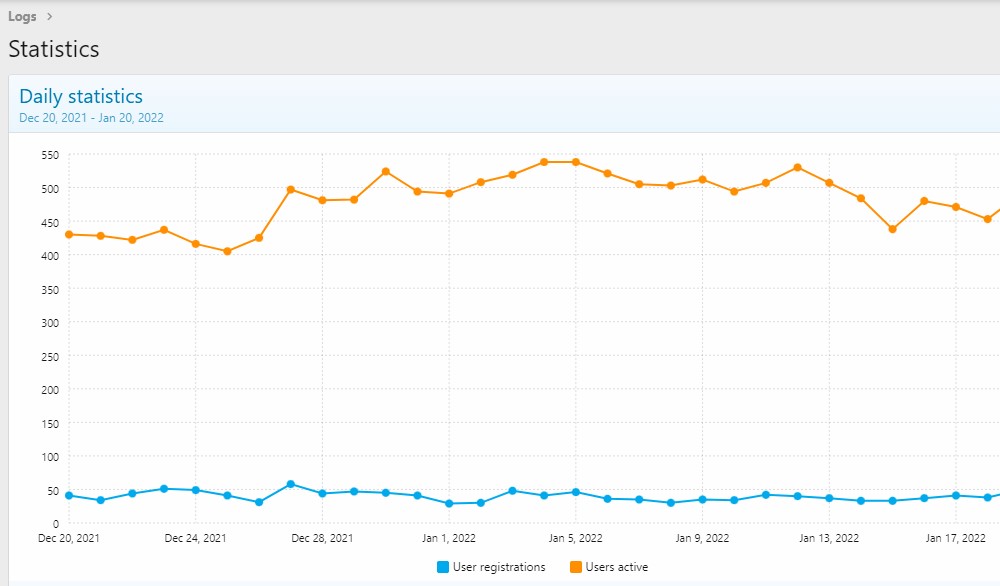Select Users active point on Jan 5, 2022
This screenshot has width=1000, height=586.
coord(576,162)
